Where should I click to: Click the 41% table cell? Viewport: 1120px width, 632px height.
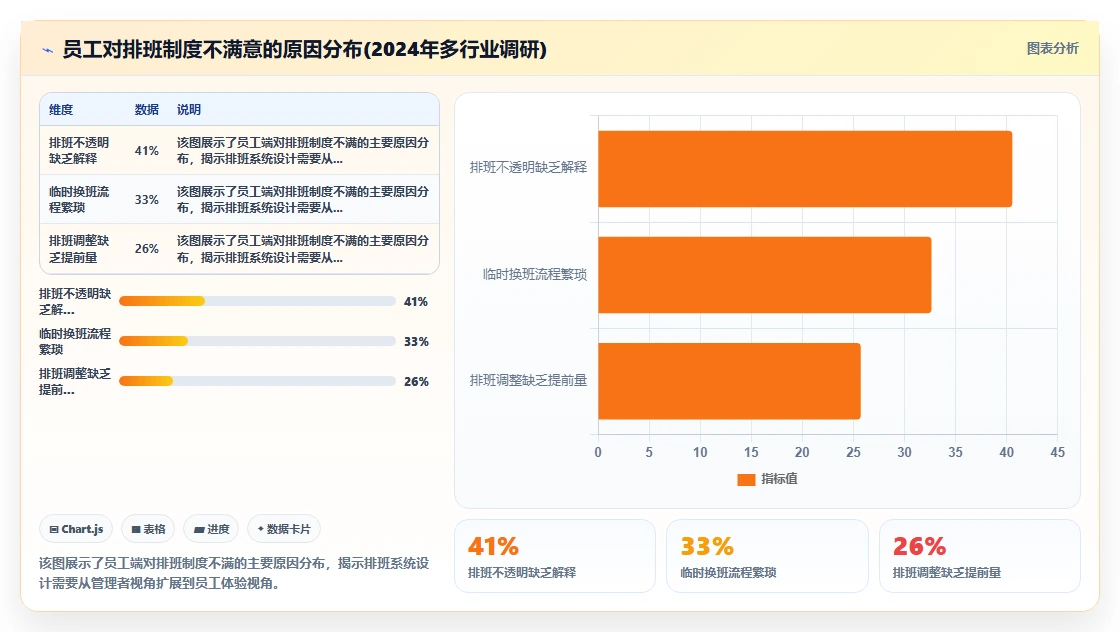pyautogui.click(x=146, y=151)
